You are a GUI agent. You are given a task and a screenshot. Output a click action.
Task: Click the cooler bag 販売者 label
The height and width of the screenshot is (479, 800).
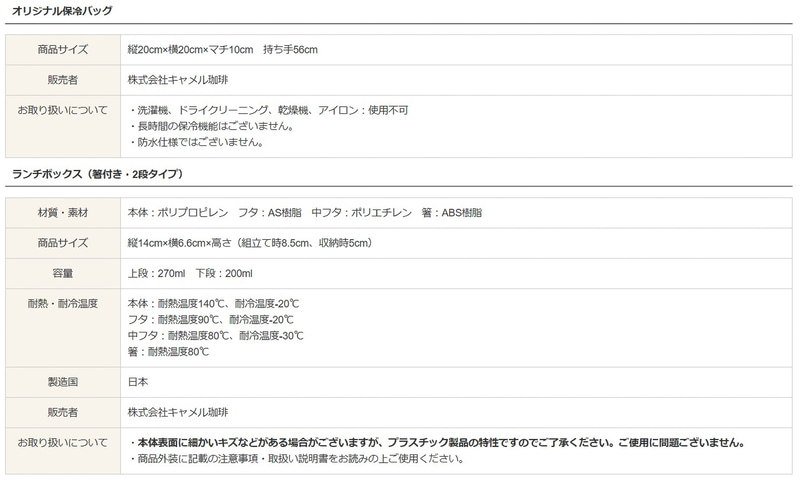(63, 80)
